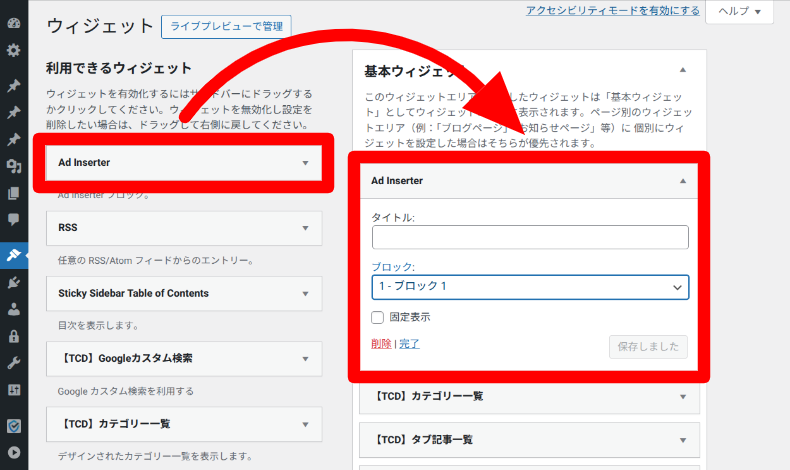Open the ブロック dropdown showing 1 - ブロック 1
The image size is (790, 470).
(530, 287)
